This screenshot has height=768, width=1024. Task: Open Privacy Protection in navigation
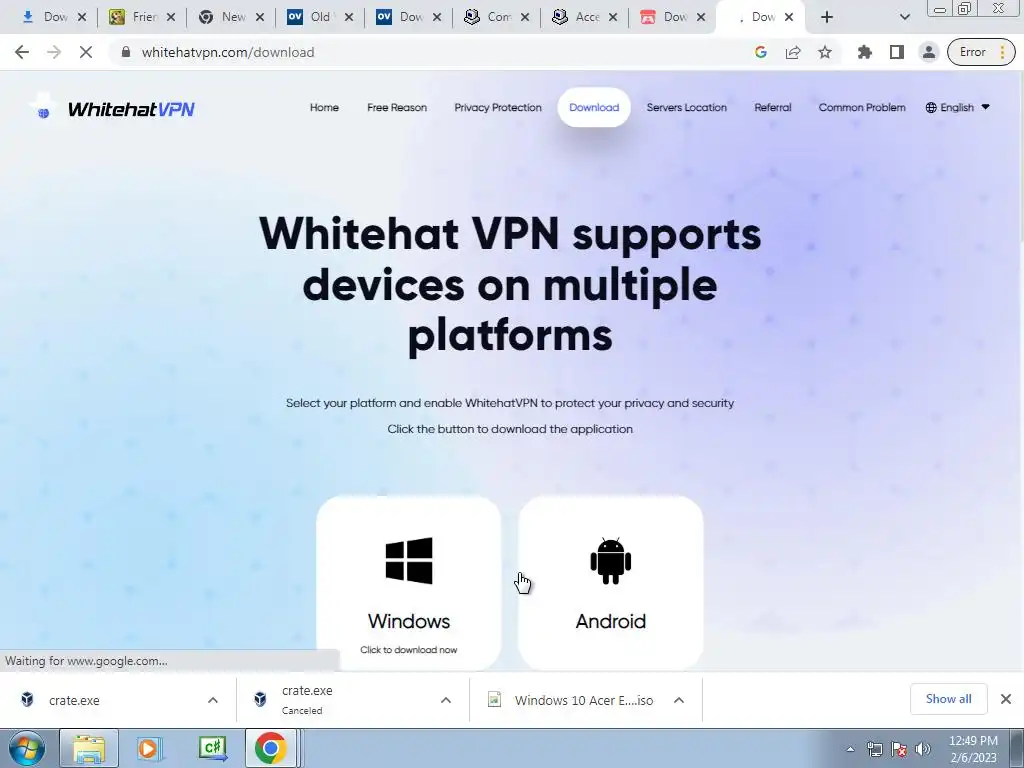(x=498, y=107)
